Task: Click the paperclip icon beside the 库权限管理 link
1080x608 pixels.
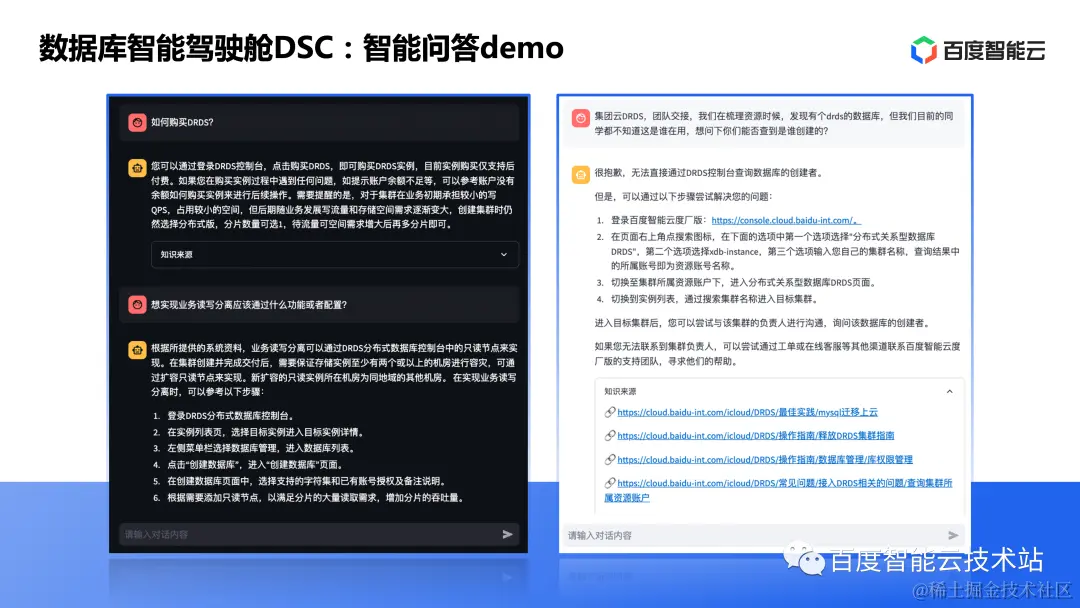Action: [x=611, y=459]
